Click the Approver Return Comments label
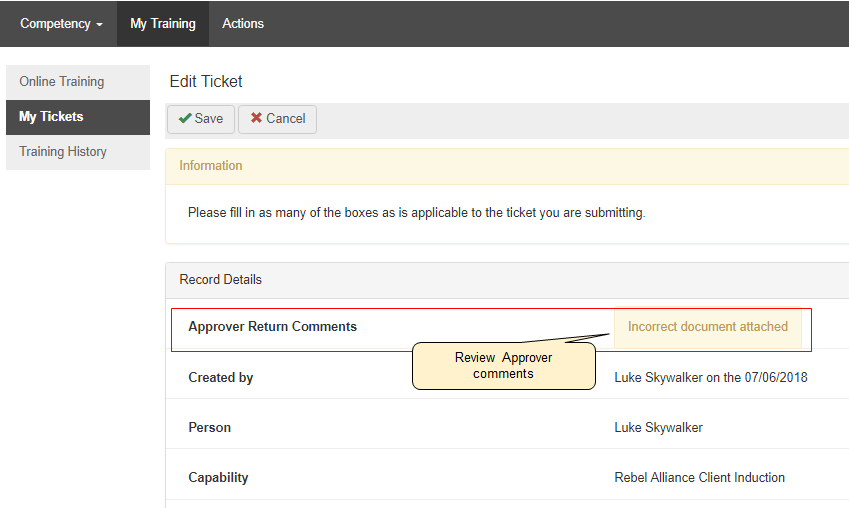The image size is (849, 508). point(272,327)
